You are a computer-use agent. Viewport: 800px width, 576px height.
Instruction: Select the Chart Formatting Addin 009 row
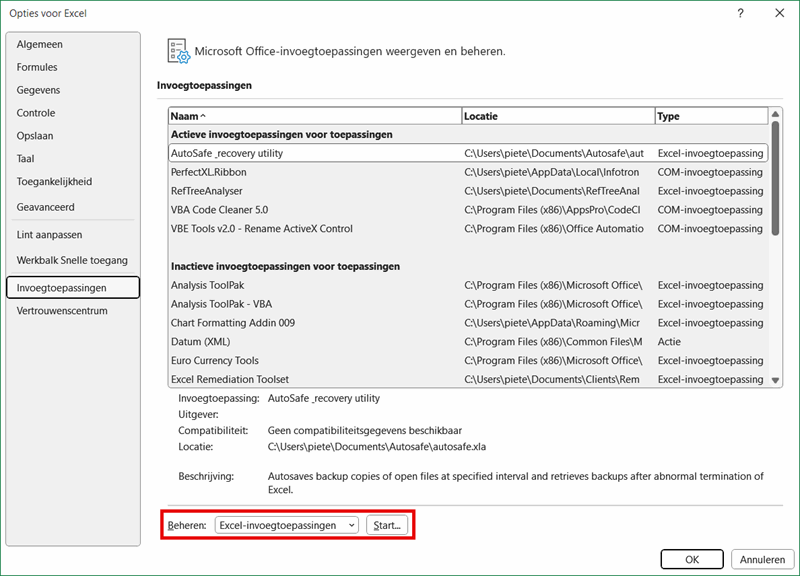tap(468, 323)
